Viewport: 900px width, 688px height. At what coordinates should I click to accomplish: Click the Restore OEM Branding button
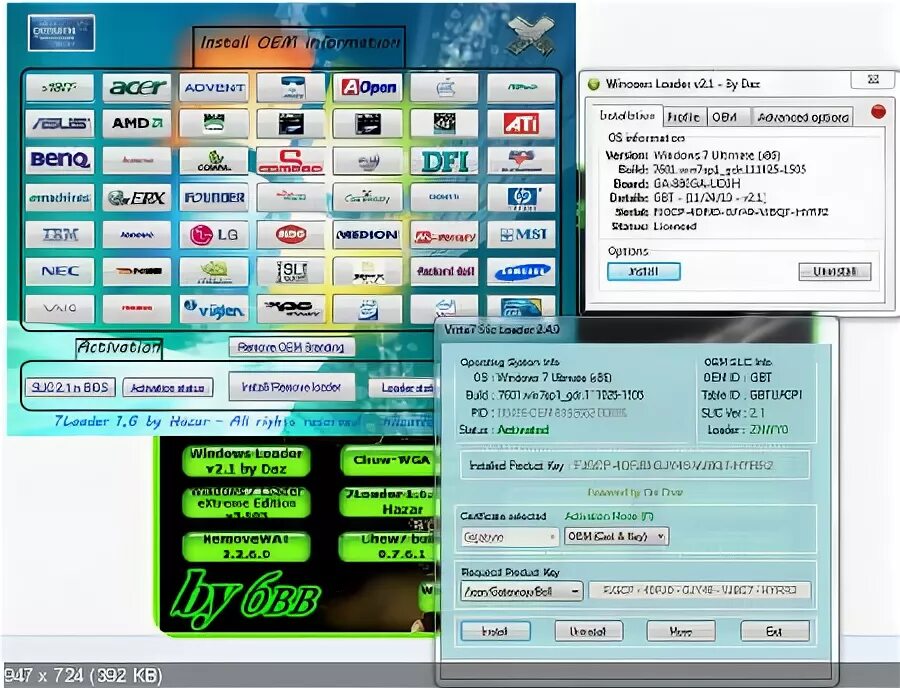tap(292, 347)
